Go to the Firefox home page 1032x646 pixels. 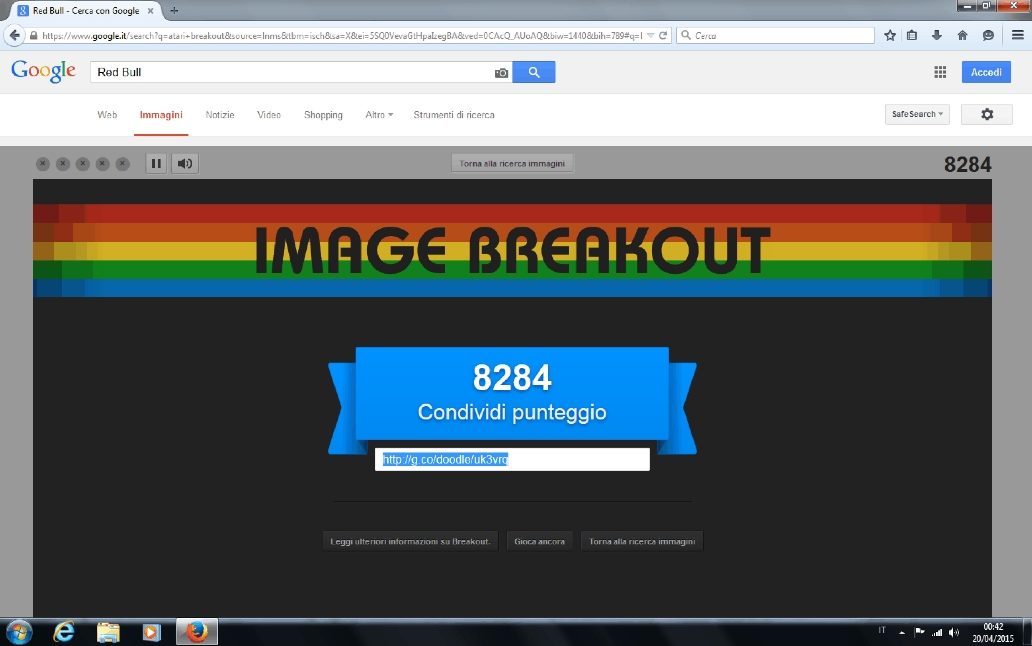(962, 36)
